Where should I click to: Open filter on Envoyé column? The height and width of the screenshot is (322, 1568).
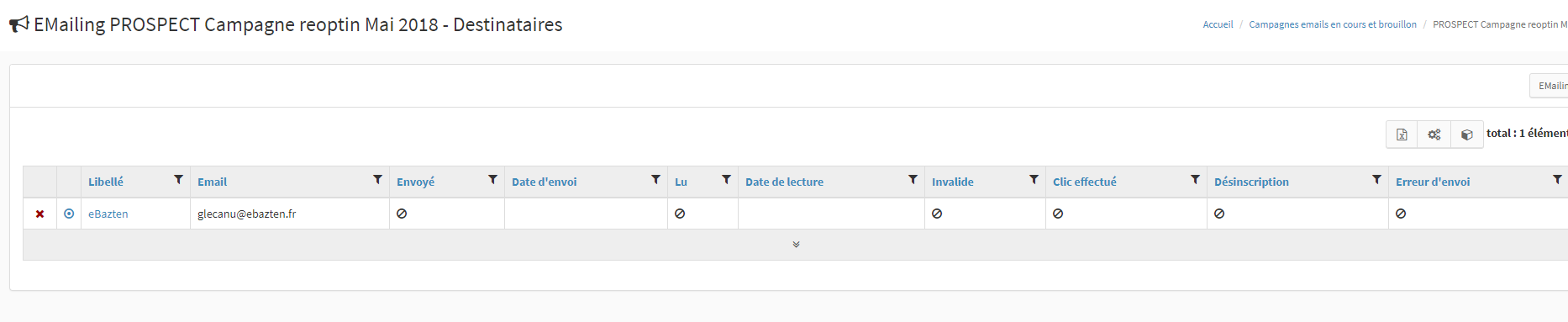coord(492,180)
